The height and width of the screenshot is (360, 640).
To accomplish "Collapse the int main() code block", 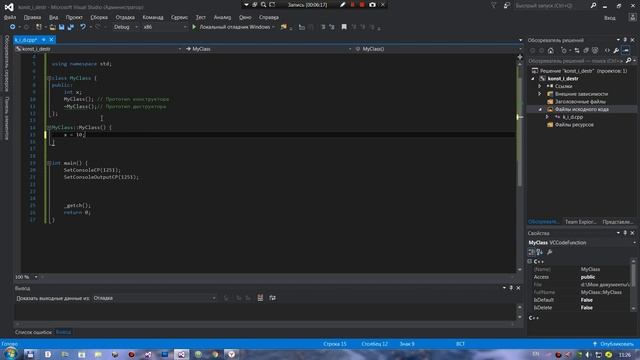I will click(x=49, y=163).
